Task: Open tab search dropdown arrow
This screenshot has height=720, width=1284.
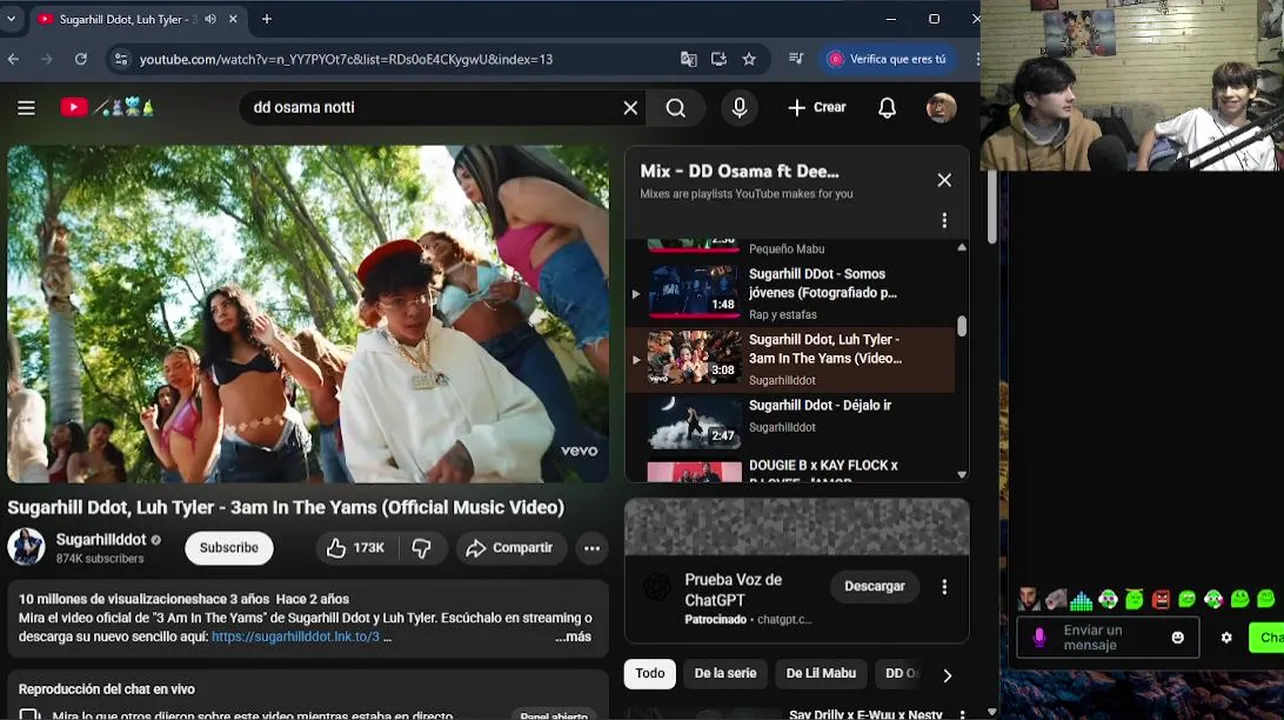Action: pos(11,19)
